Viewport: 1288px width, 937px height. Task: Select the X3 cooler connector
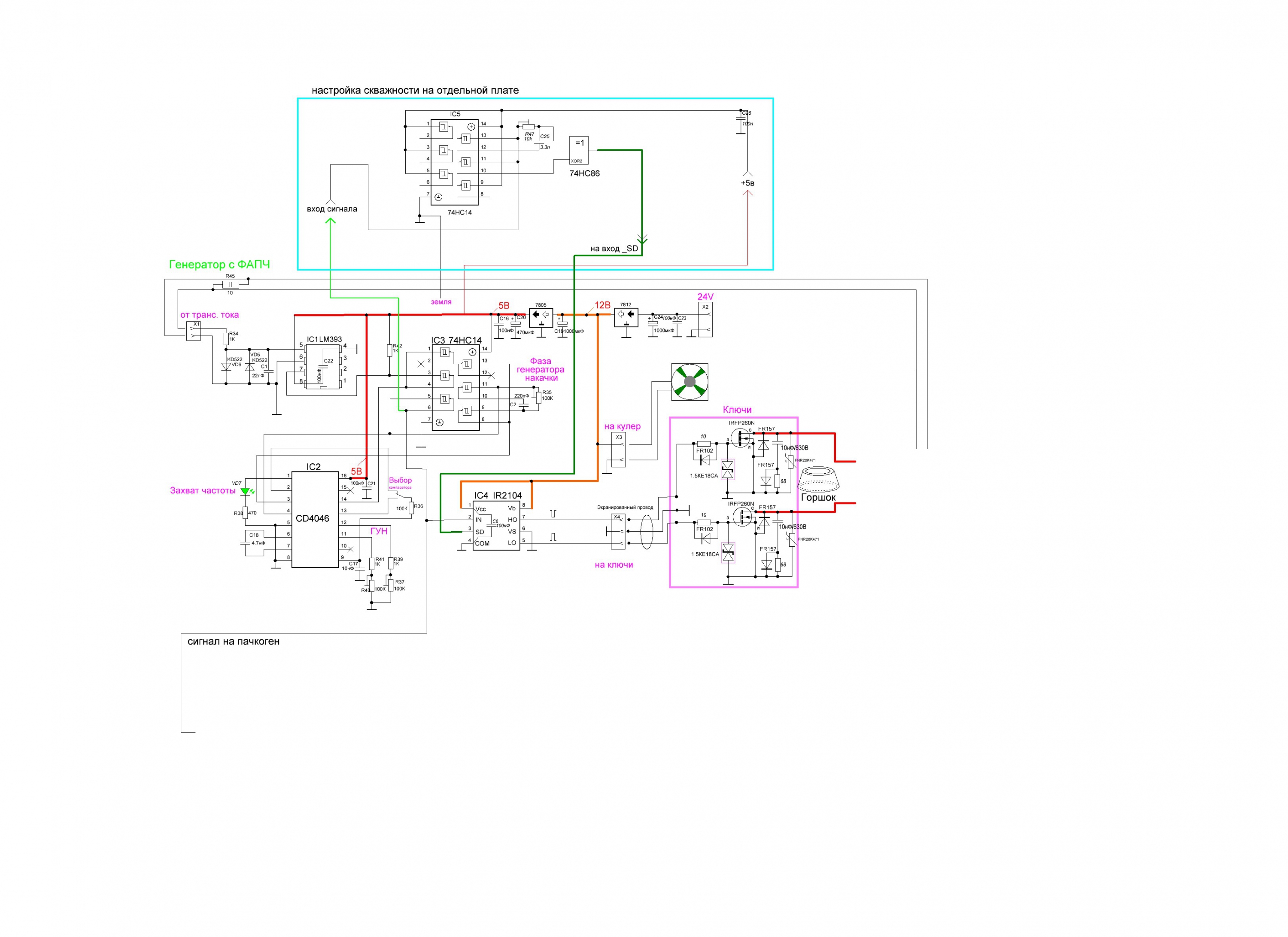coord(618,450)
